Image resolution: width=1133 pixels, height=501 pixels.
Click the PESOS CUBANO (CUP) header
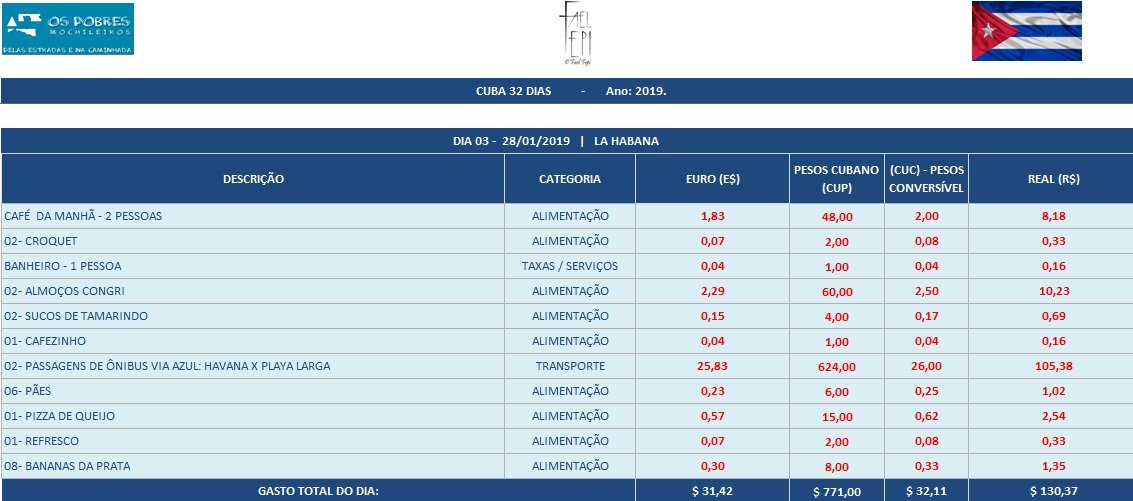point(836,179)
